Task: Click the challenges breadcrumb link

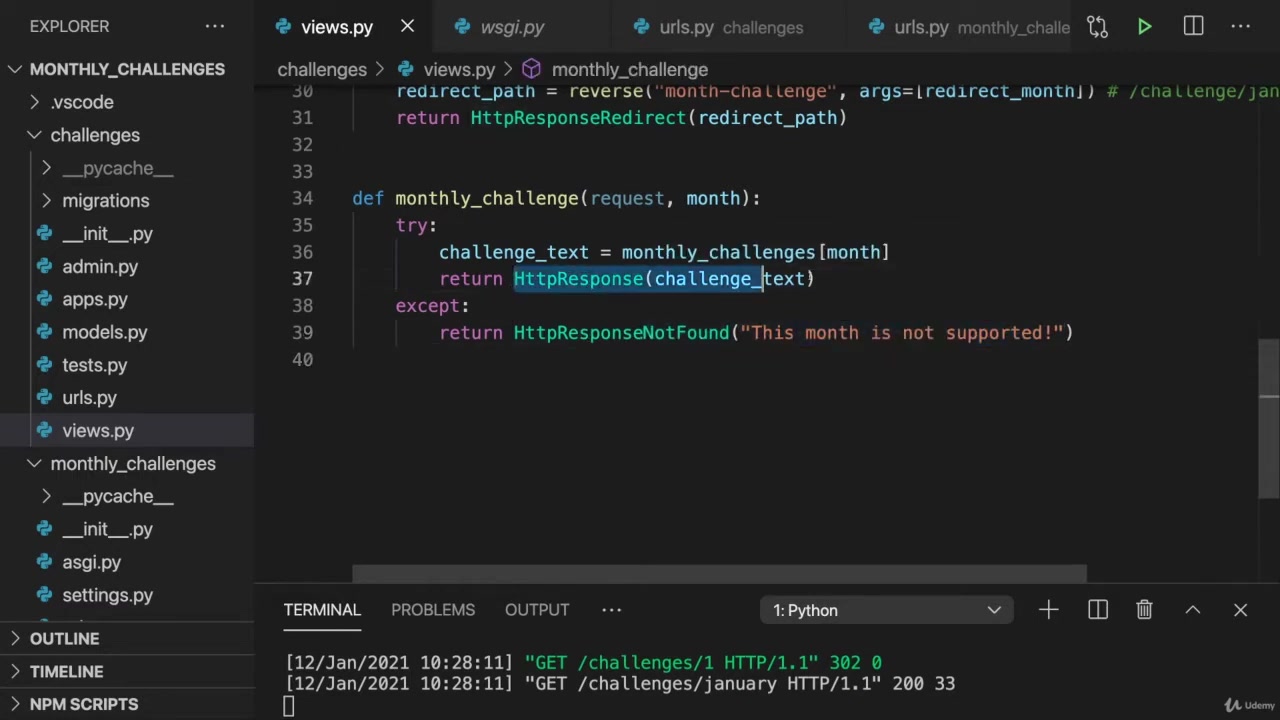Action: tap(322, 70)
